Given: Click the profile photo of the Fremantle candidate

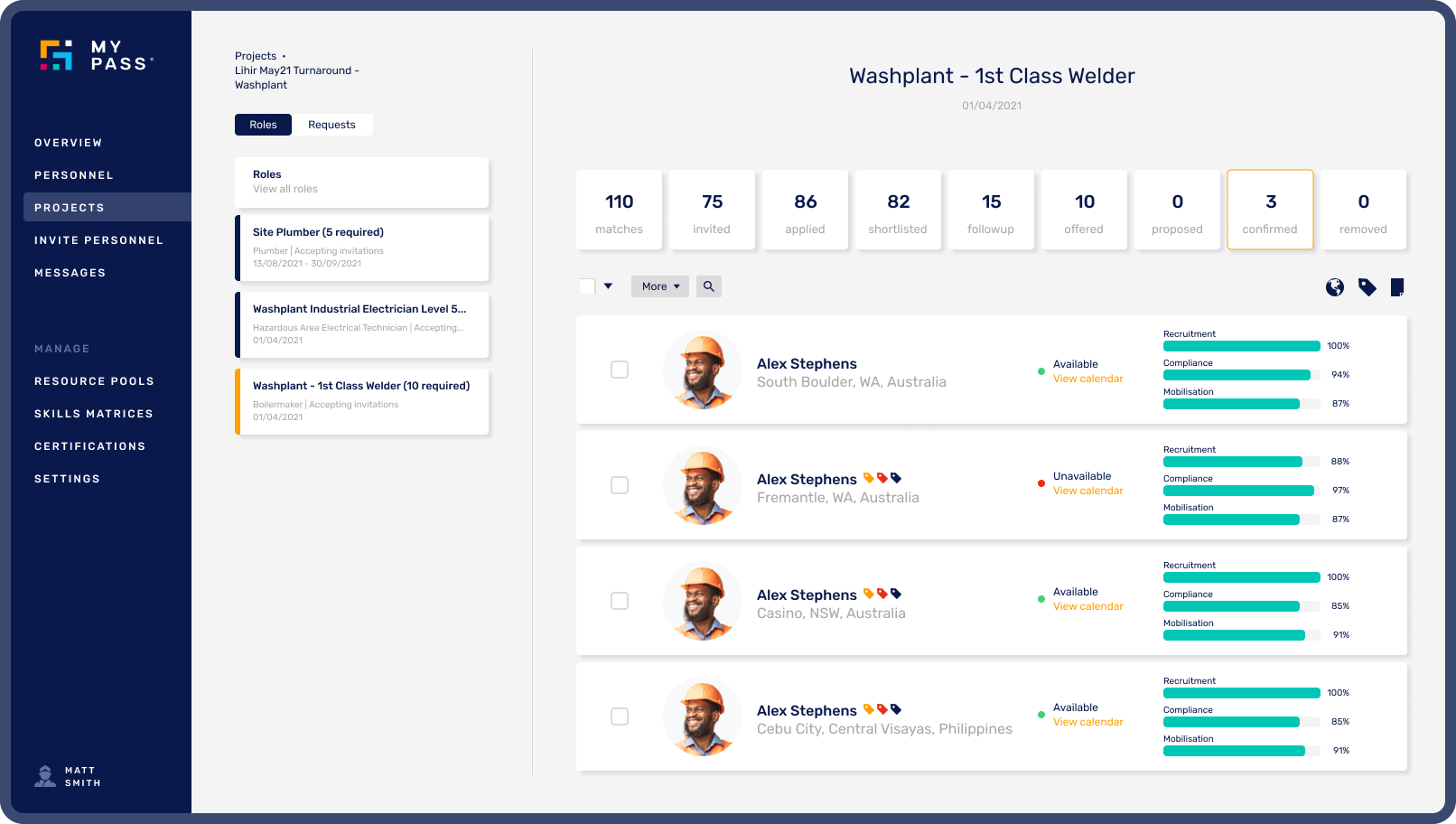Looking at the screenshot, I should [x=702, y=485].
